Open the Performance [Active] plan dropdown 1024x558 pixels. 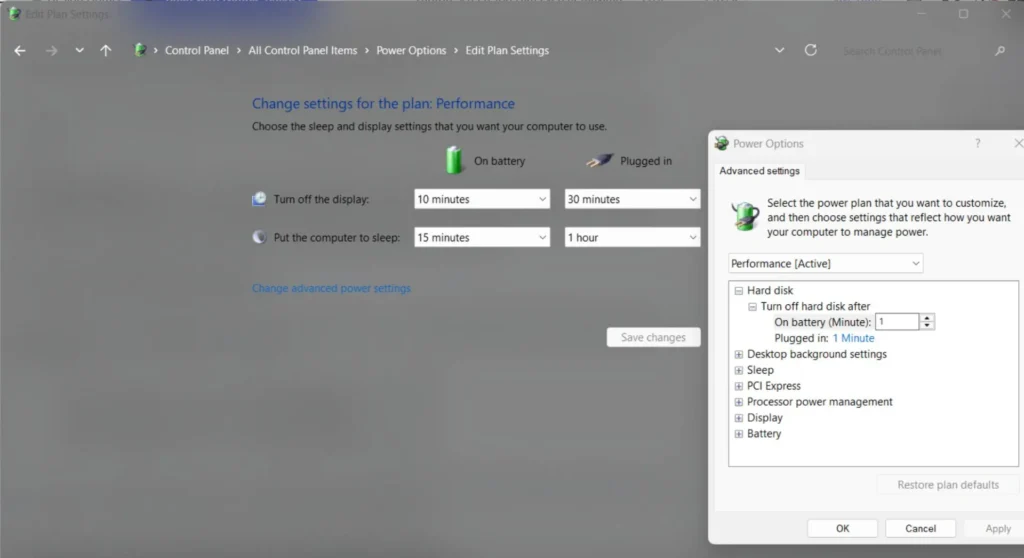(825, 263)
